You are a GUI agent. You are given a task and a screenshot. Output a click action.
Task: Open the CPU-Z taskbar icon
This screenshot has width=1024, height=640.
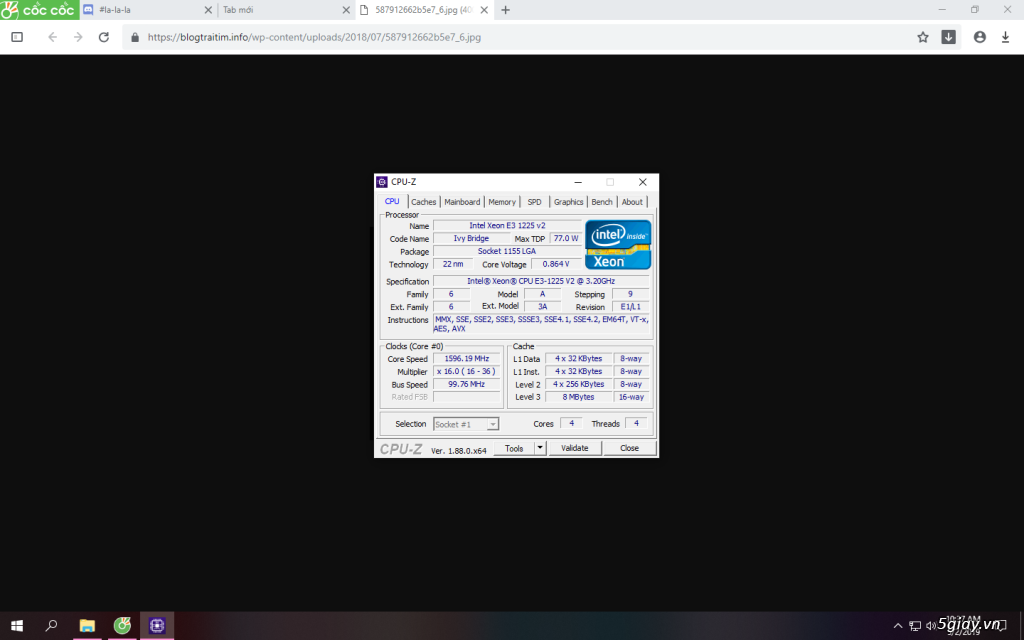tap(157, 626)
